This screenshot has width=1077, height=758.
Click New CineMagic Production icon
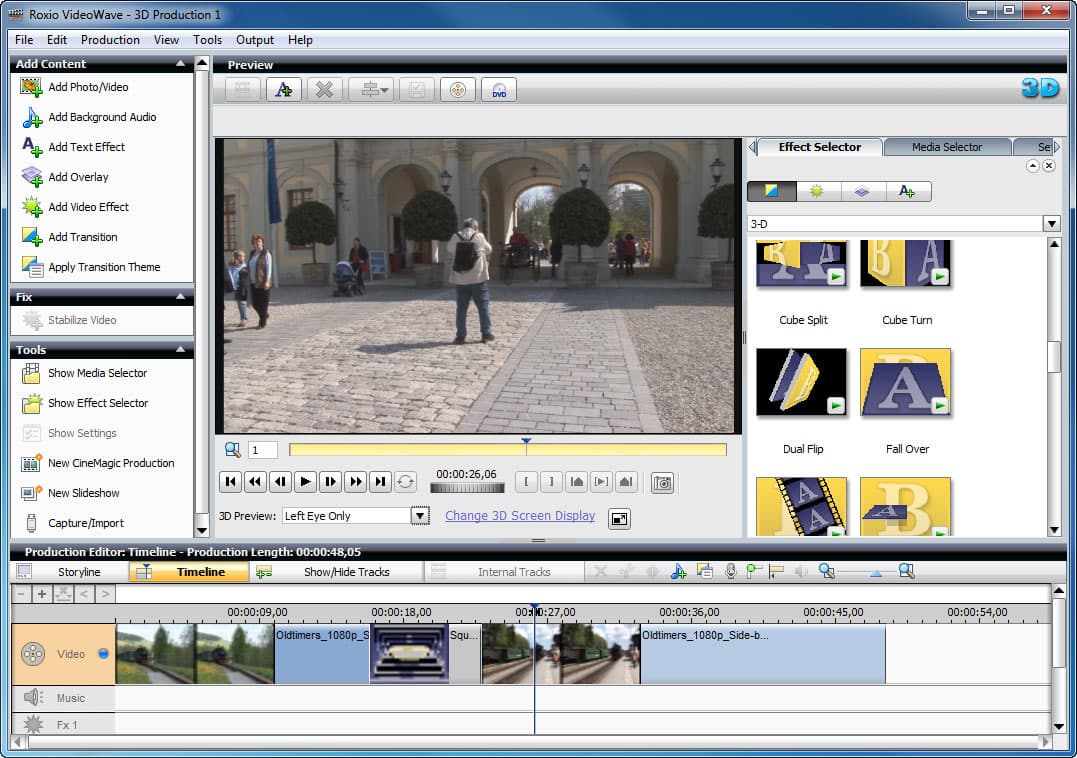tap(32, 463)
